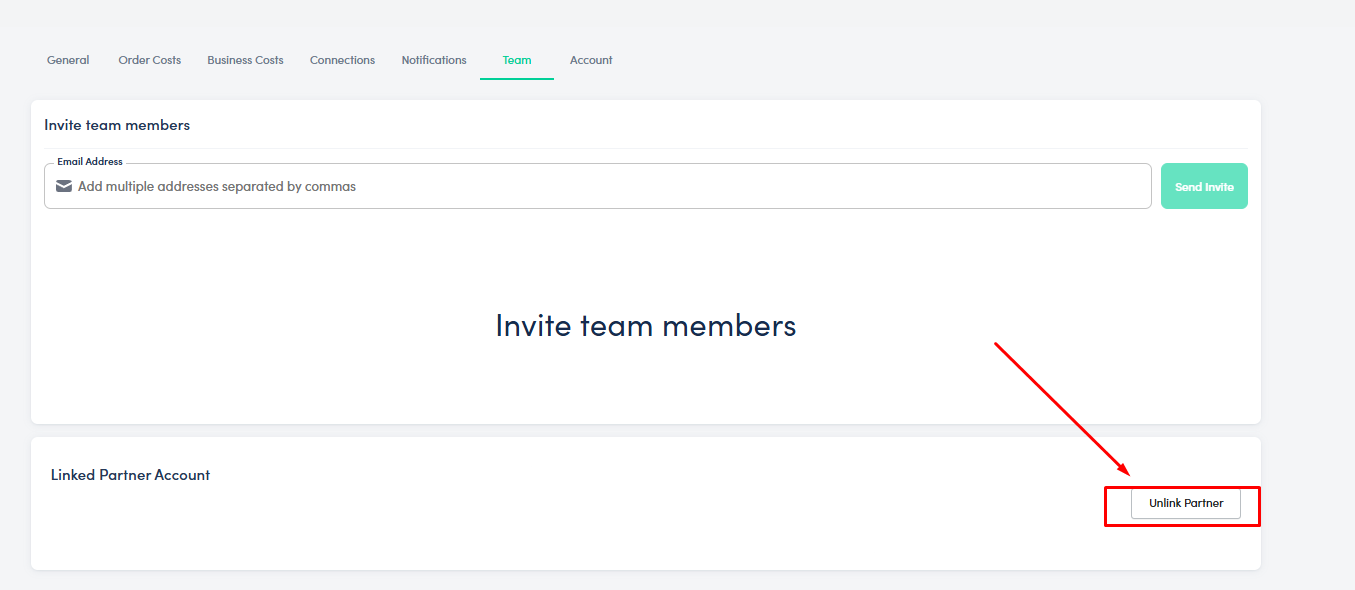This screenshot has width=1355, height=590.
Task: Click the green underline beneath Team tab
Action: click(x=517, y=79)
